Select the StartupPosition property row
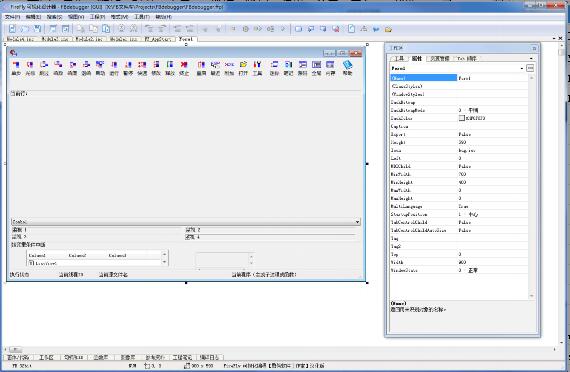Image resolution: width=570 pixels, height=372 pixels. [x=459, y=214]
